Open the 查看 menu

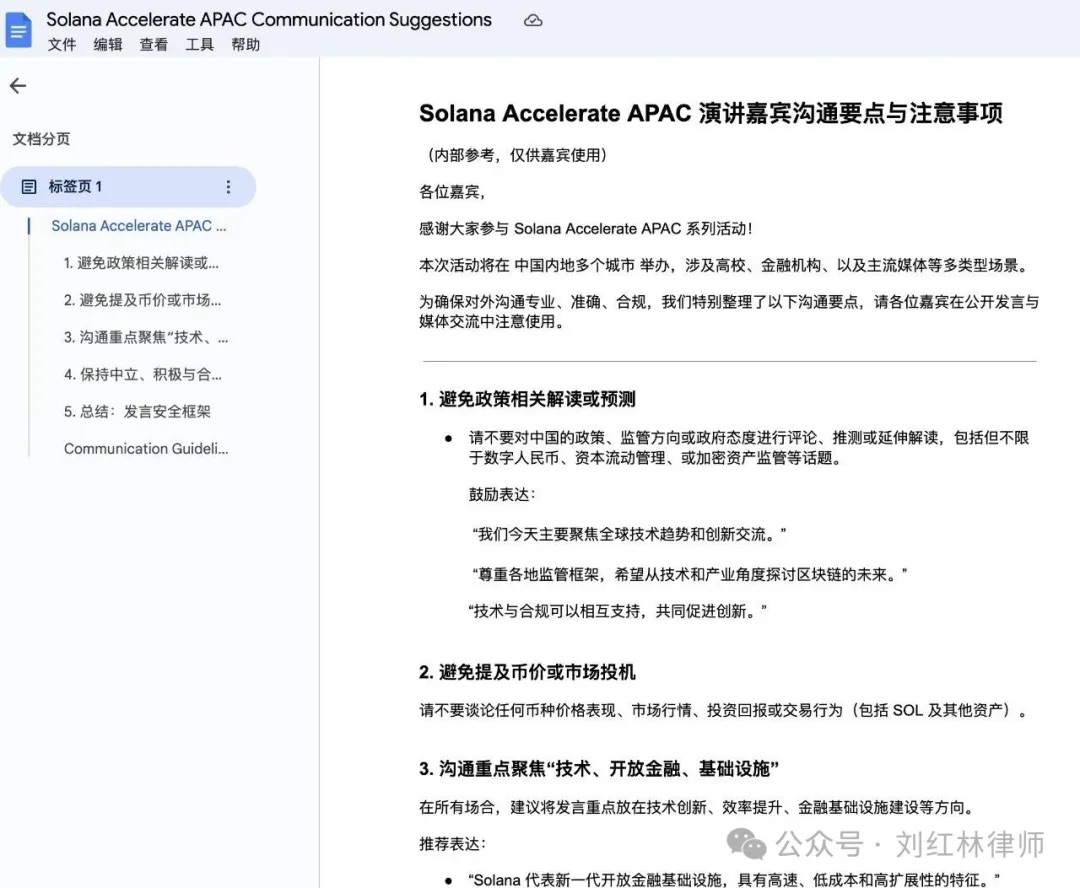pyautogui.click(x=153, y=44)
